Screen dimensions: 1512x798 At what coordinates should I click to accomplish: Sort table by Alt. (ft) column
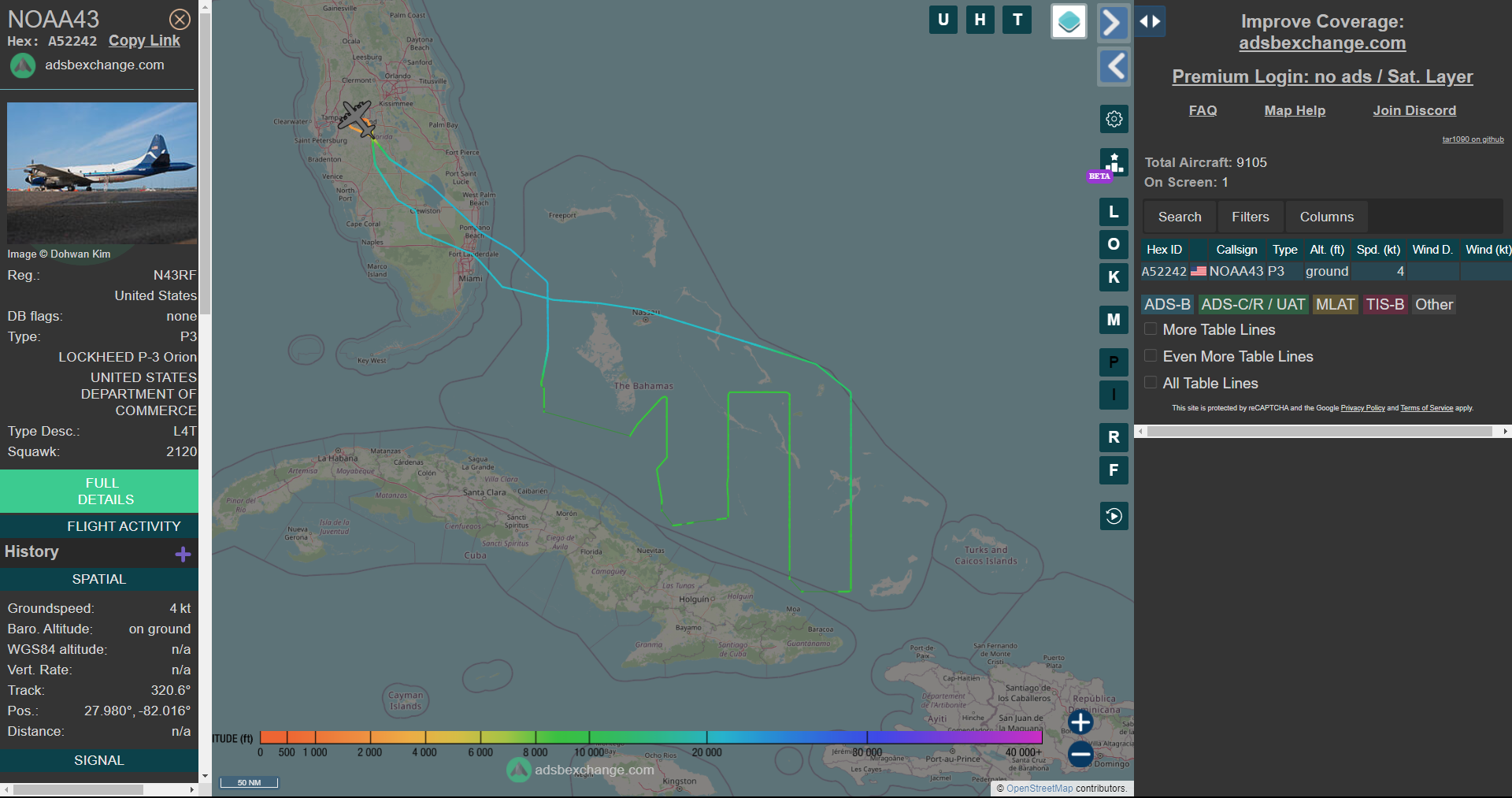[x=1327, y=250]
